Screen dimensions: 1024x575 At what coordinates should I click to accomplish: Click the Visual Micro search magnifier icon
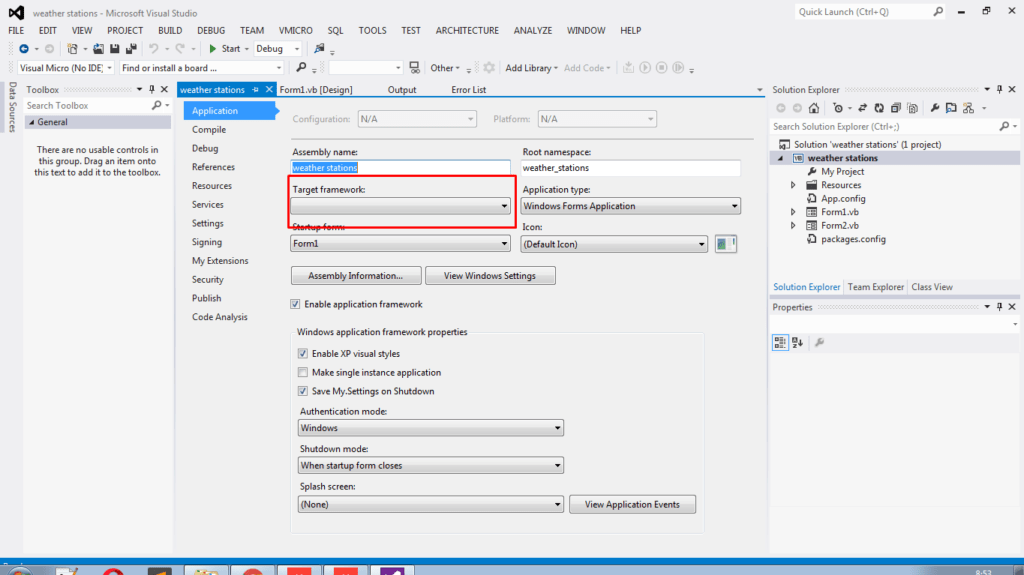(x=301, y=67)
